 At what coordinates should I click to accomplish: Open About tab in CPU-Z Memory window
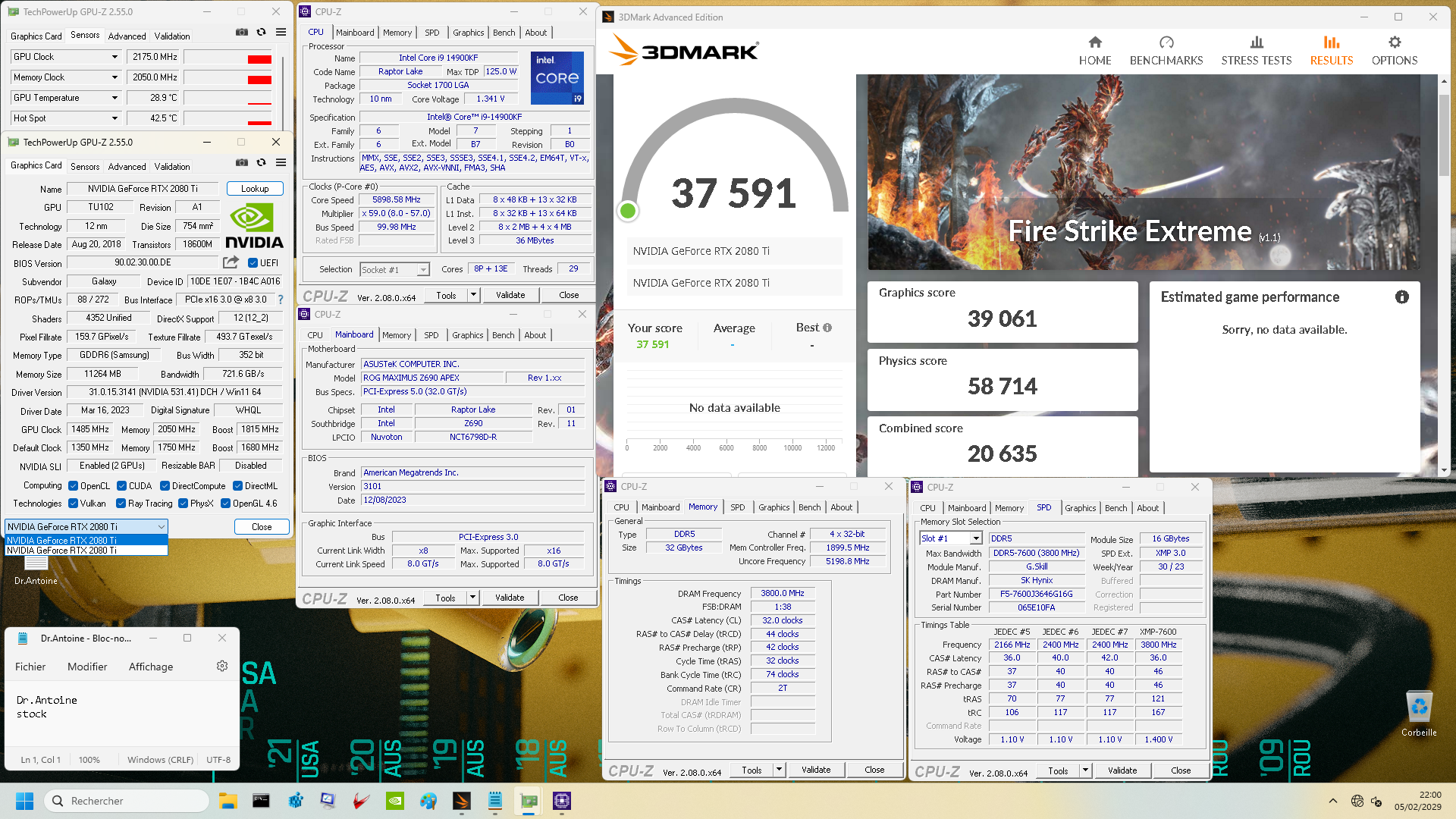tap(841, 507)
